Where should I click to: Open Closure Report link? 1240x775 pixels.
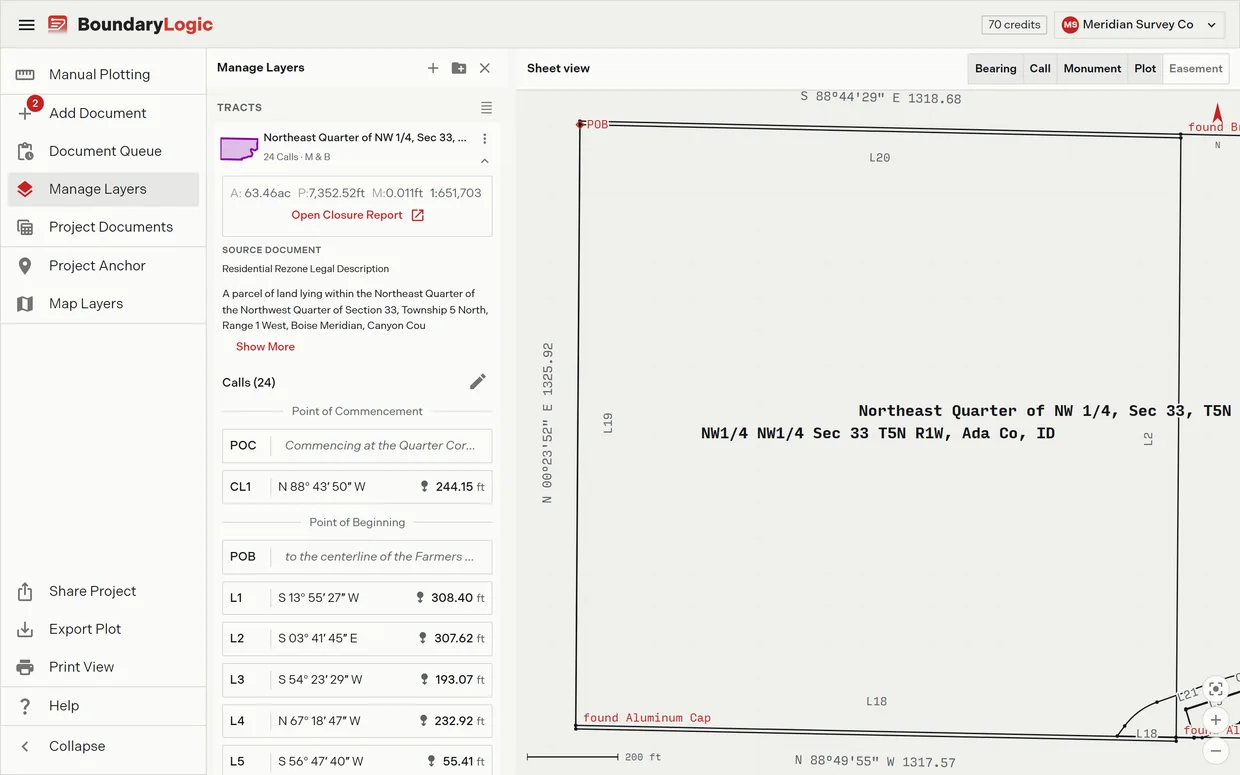pyautogui.click(x=357, y=215)
